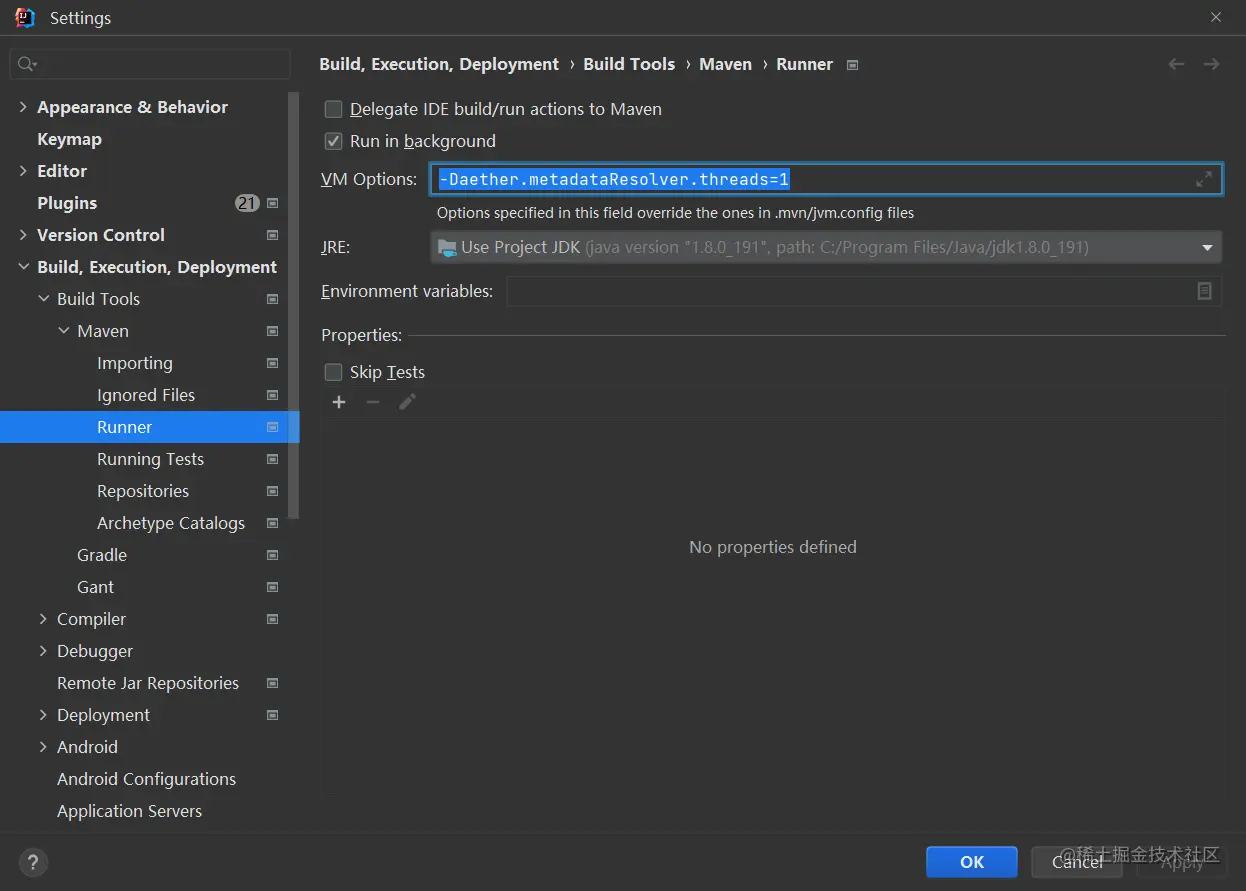Click the settings search magnifier icon
This screenshot has height=891, width=1246.
pyautogui.click(x=26, y=65)
